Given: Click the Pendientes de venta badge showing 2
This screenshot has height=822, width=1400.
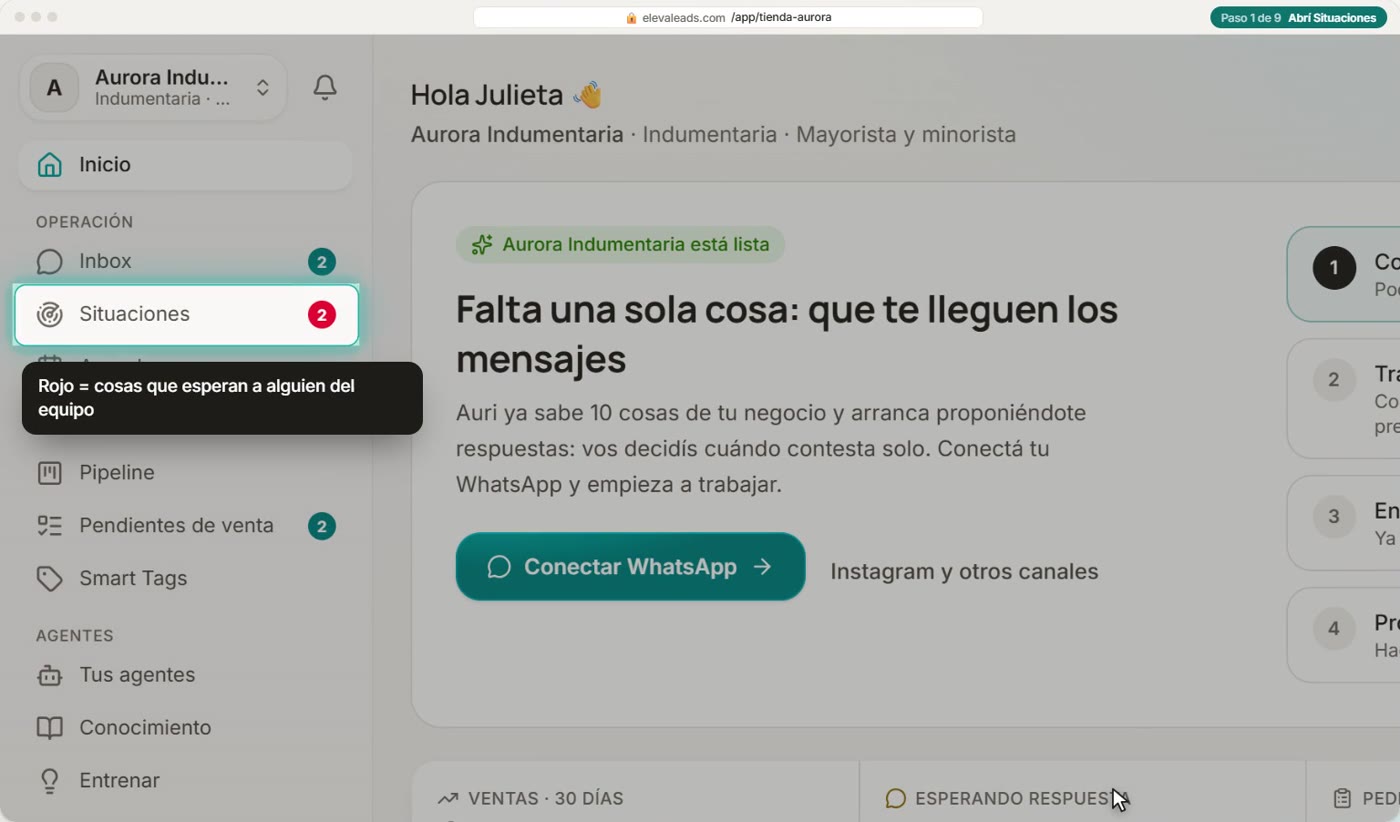Looking at the screenshot, I should coord(321,526).
